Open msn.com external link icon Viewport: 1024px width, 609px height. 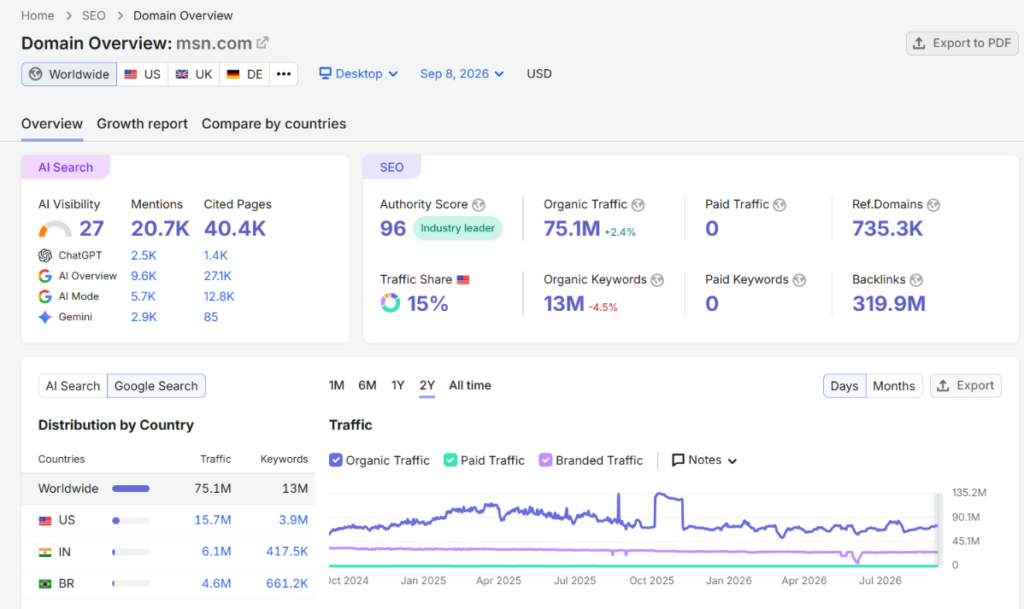point(263,43)
